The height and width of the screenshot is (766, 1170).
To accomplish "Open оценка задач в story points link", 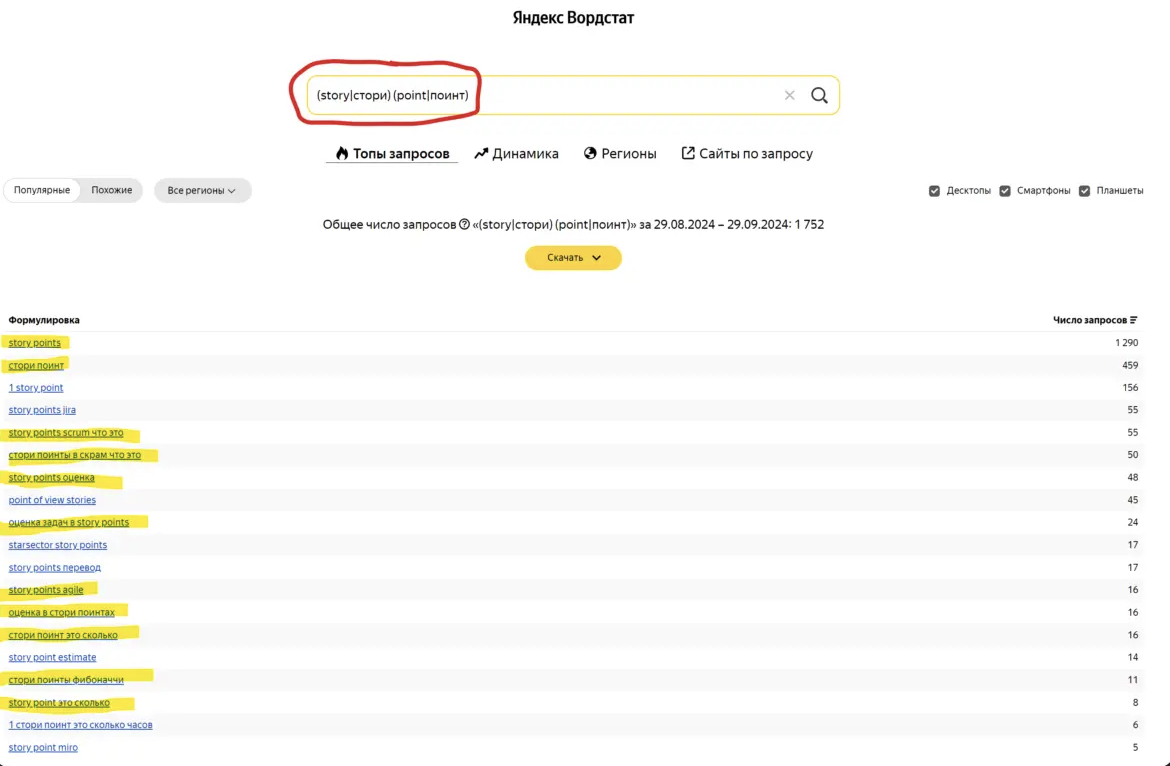I will [69, 523].
